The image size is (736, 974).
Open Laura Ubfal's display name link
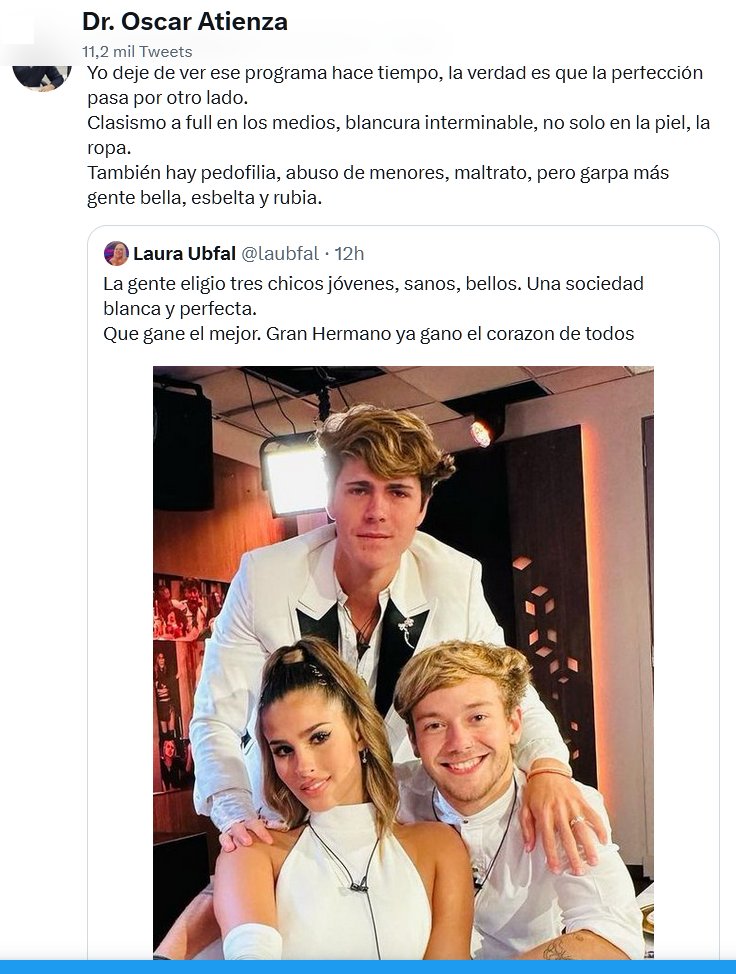click(x=183, y=253)
